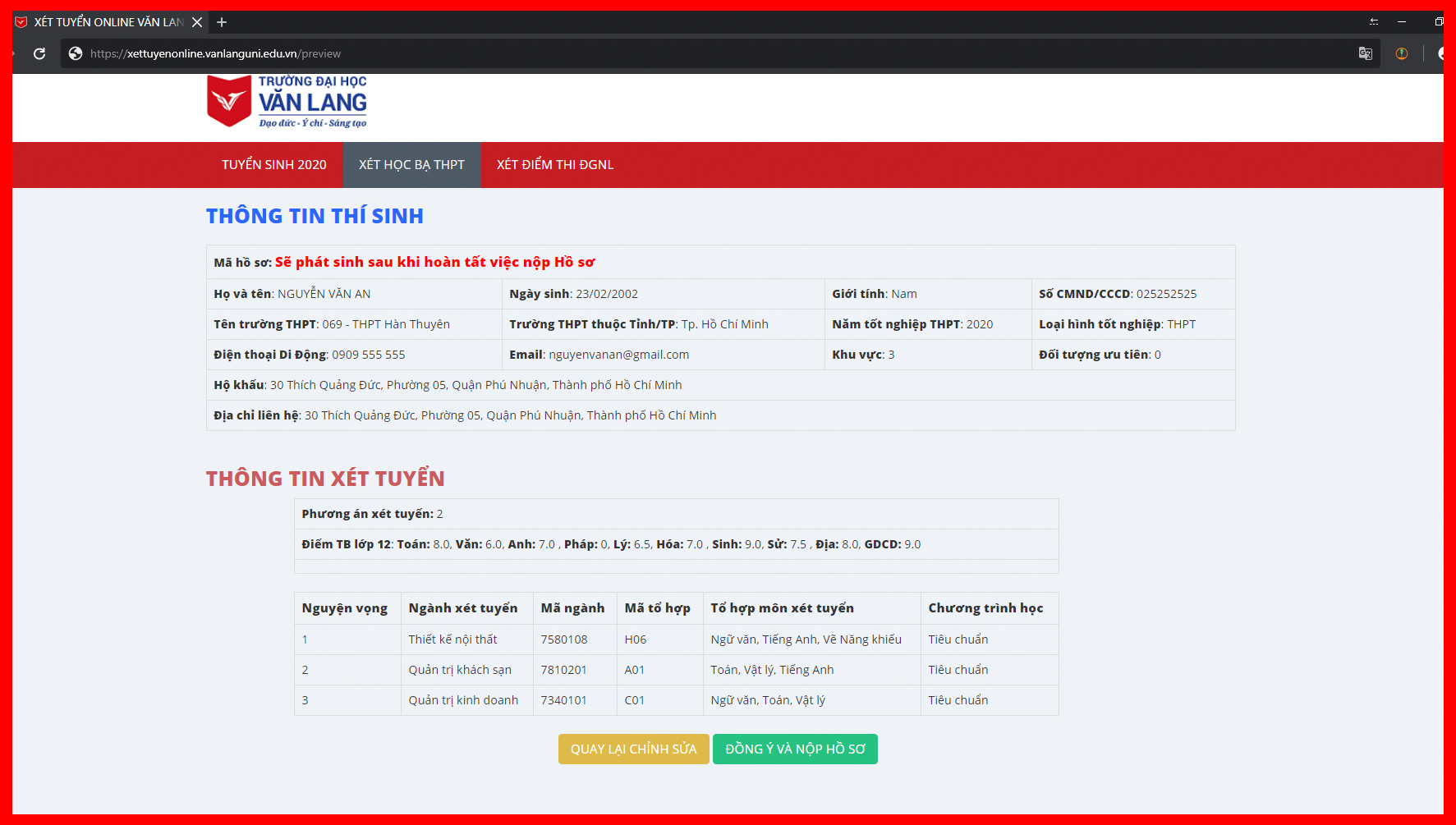Click the THÔNG TIN THÍ SINH heading
The width and height of the screenshot is (1456, 825).
[315, 216]
